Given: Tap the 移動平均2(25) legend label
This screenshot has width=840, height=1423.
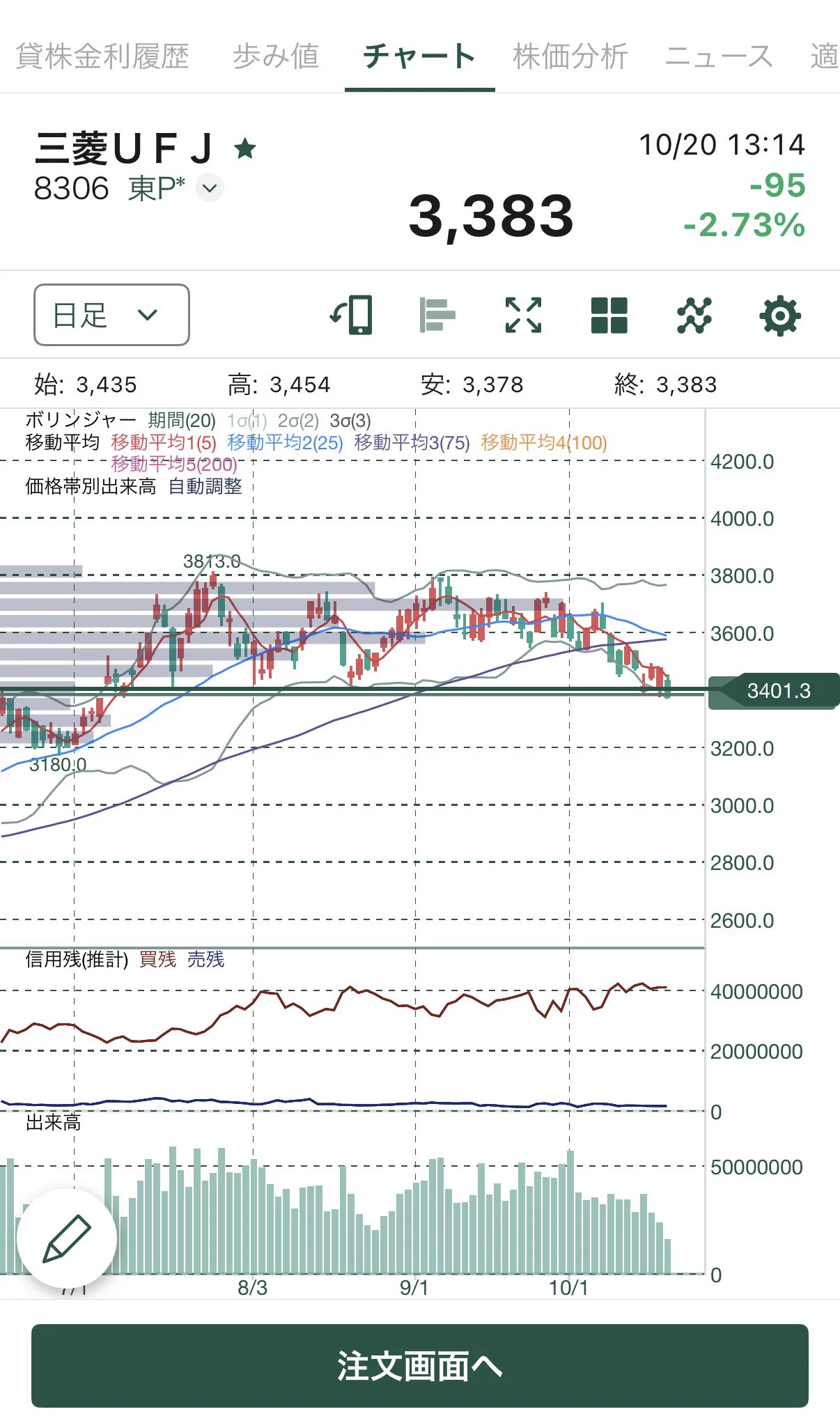Looking at the screenshot, I should click(286, 443).
